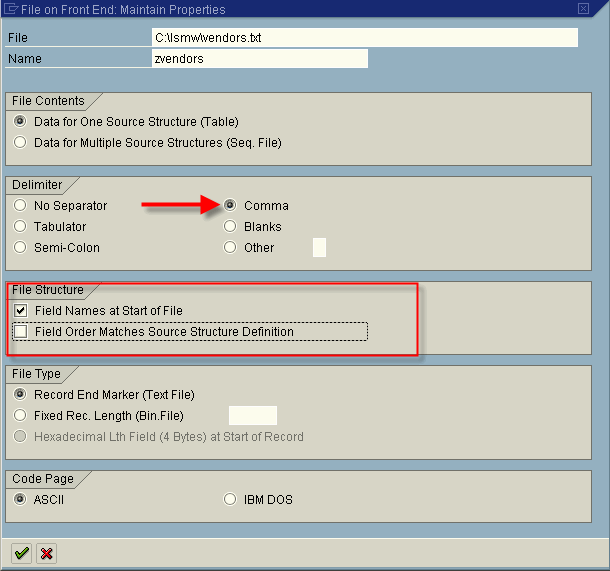This screenshot has width=610, height=571.
Task: Uncheck Field Names at Start of File
Action: tap(21, 311)
